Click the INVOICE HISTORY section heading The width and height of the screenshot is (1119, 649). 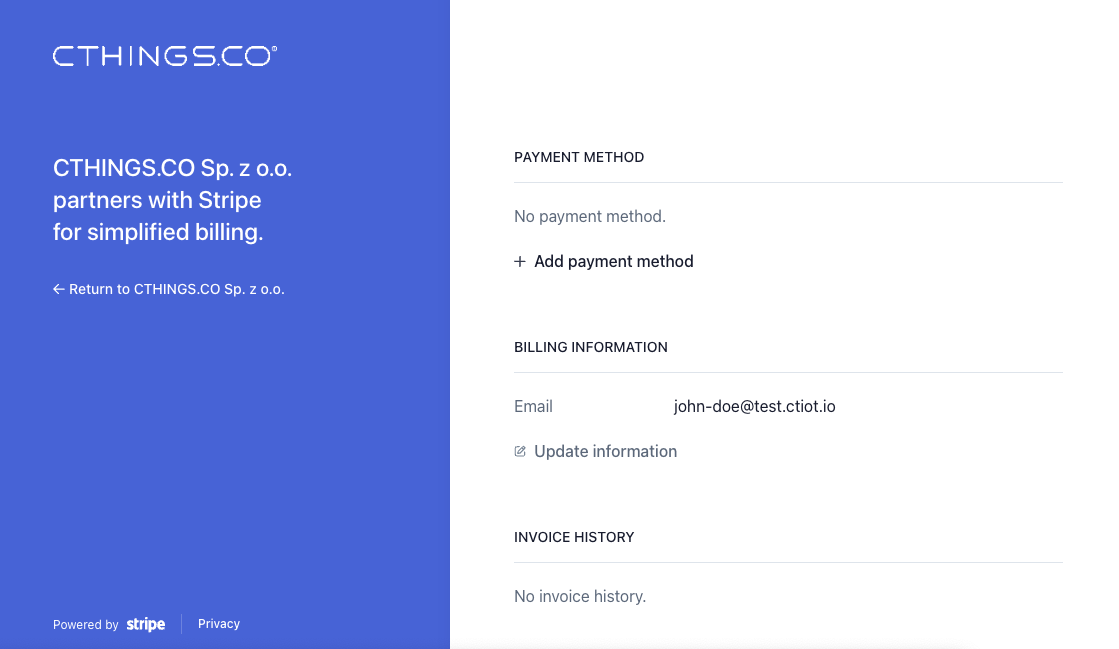[574, 537]
